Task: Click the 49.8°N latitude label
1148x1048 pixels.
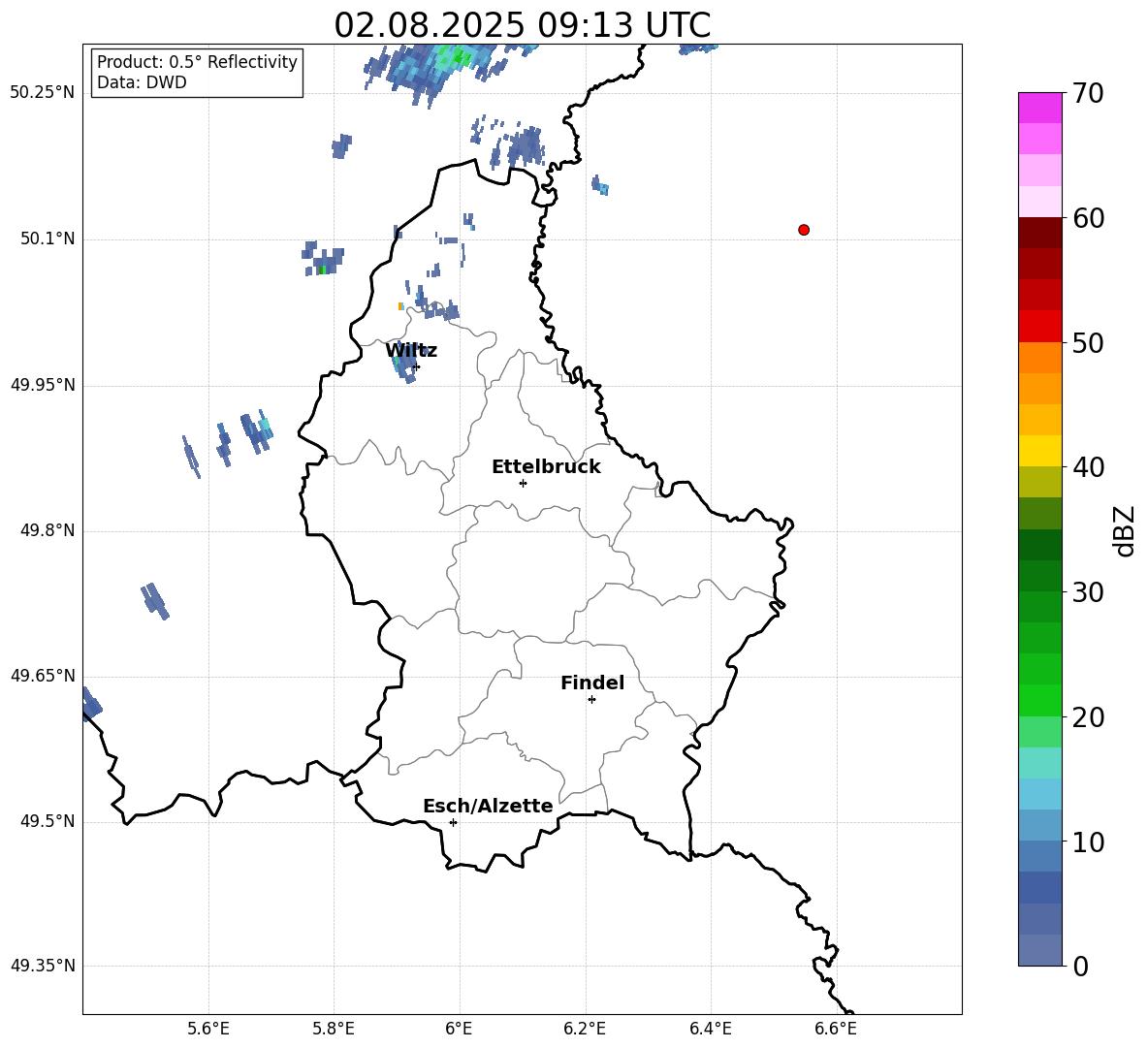Action: coord(48,530)
